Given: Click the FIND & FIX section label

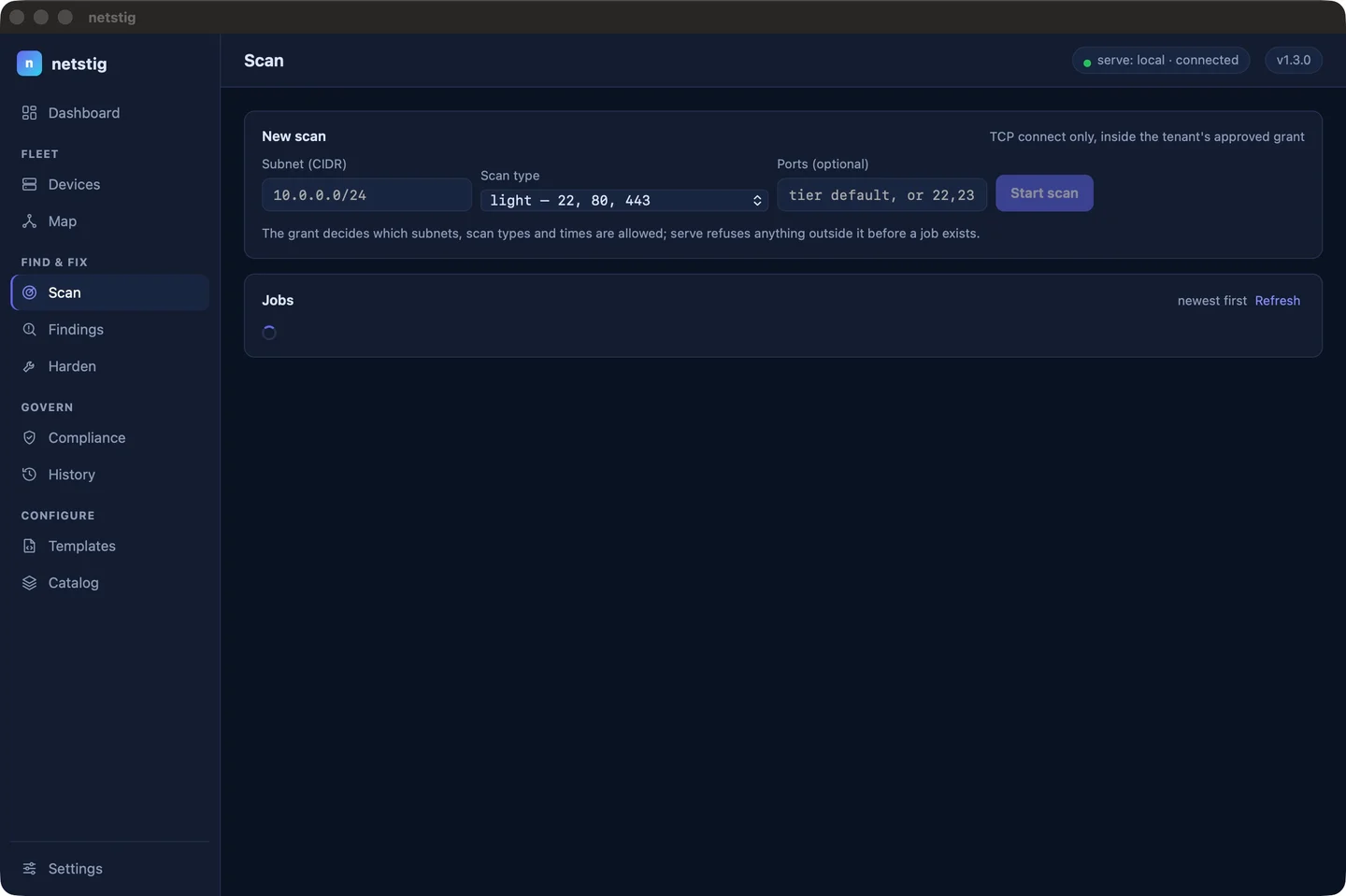Looking at the screenshot, I should tap(54, 263).
